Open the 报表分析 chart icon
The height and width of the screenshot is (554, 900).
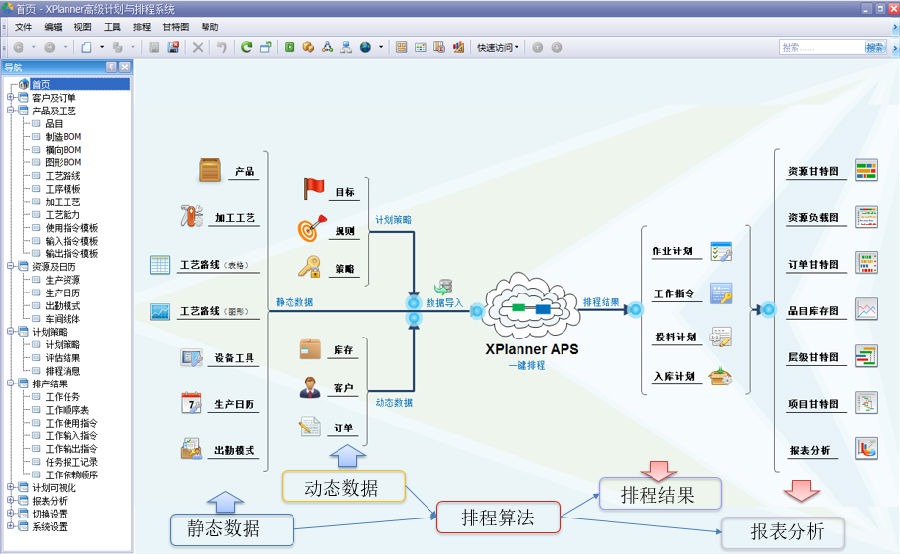point(866,449)
